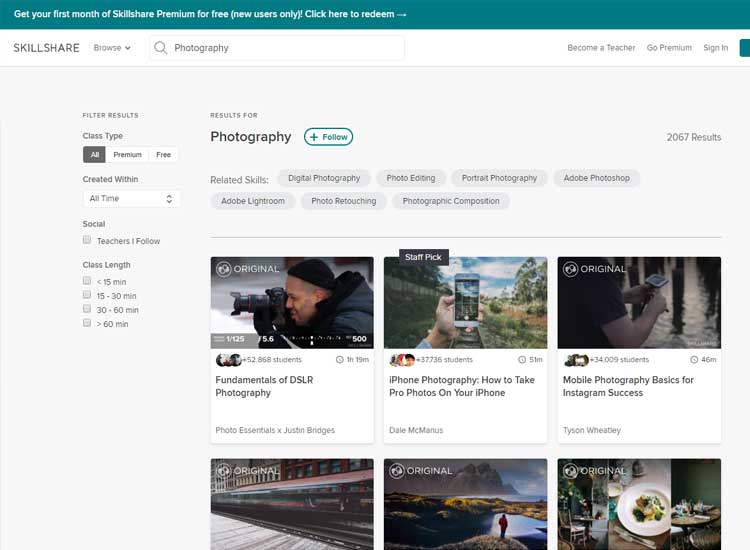Switch to Premium class type

coord(127,154)
